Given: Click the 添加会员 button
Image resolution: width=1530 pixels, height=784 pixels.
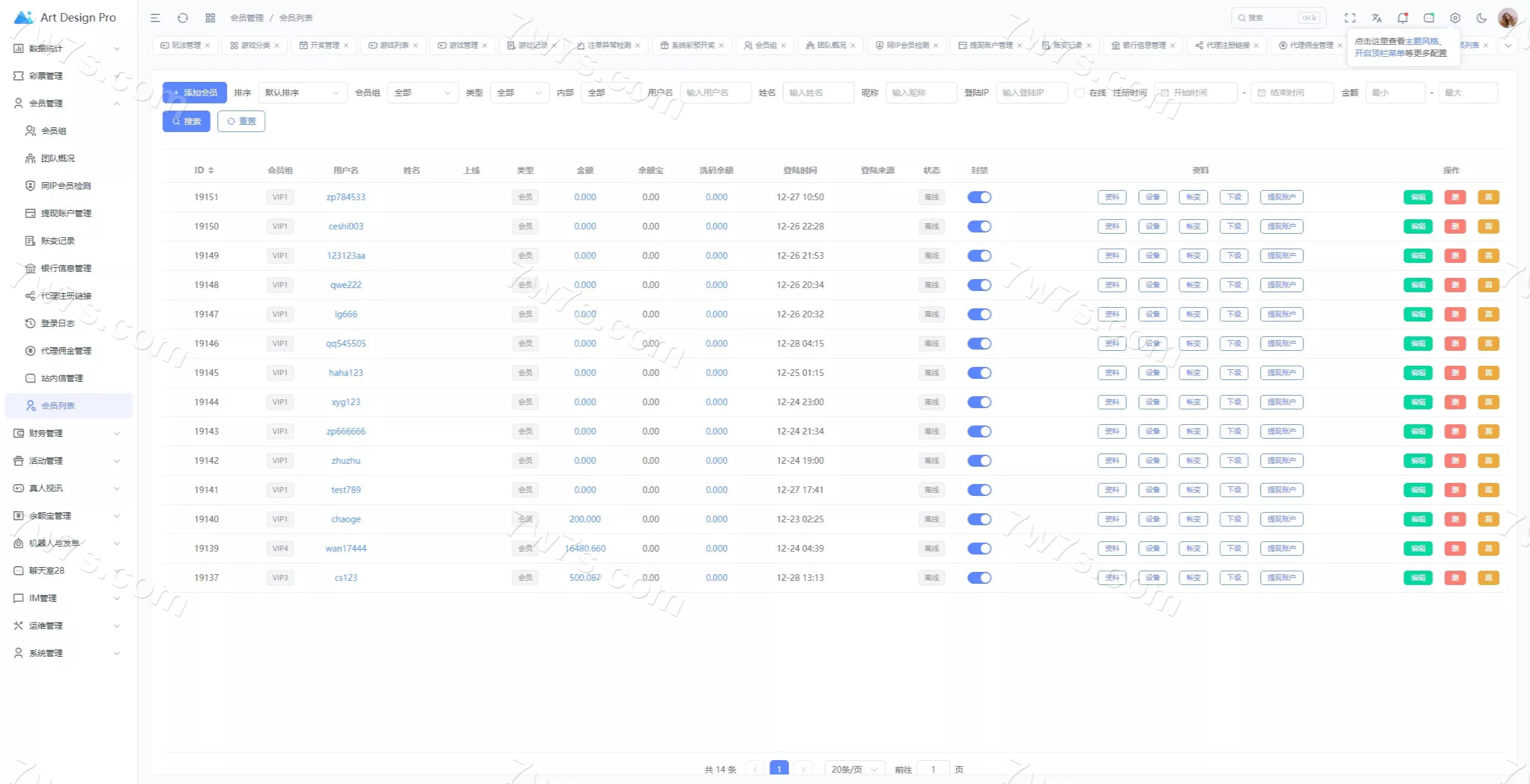Looking at the screenshot, I should tap(195, 93).
